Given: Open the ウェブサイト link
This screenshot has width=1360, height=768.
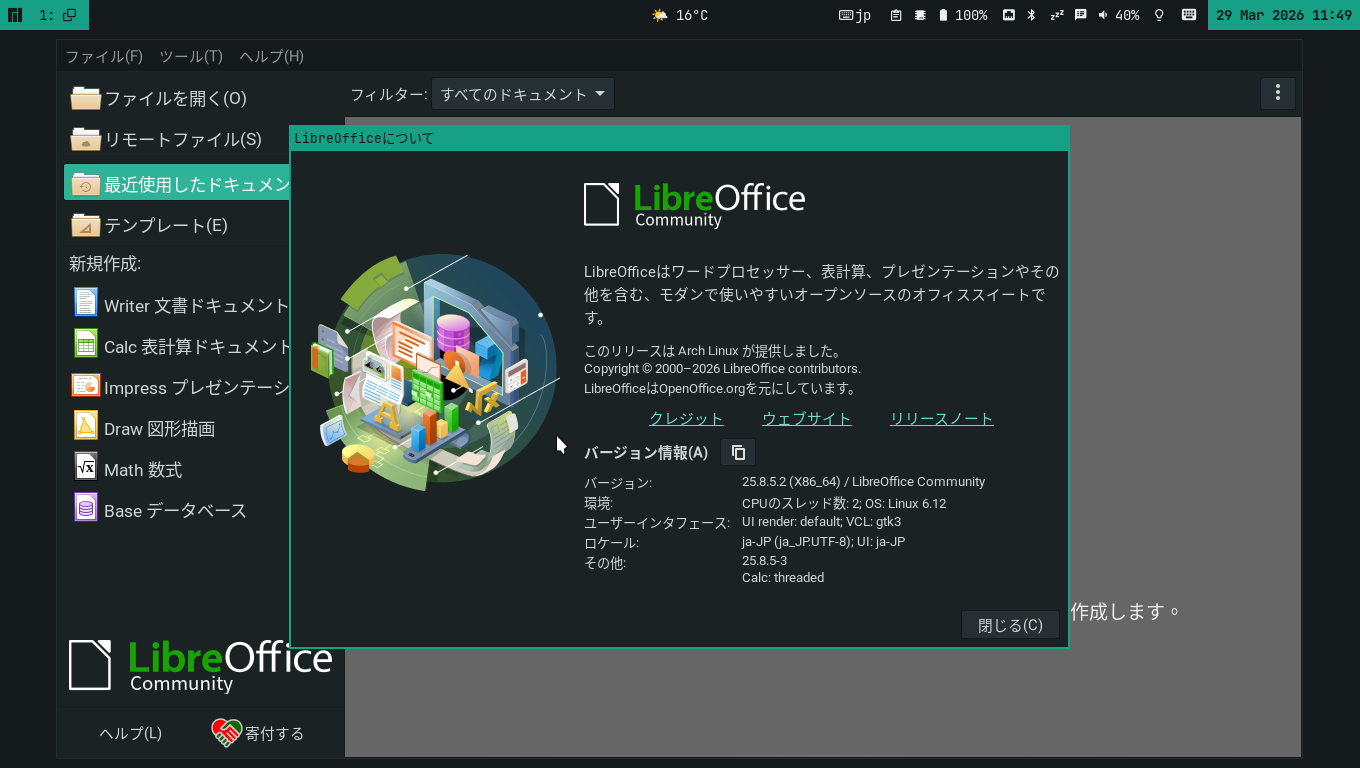Looking at the screenshot, I should (x=807, y=419).
